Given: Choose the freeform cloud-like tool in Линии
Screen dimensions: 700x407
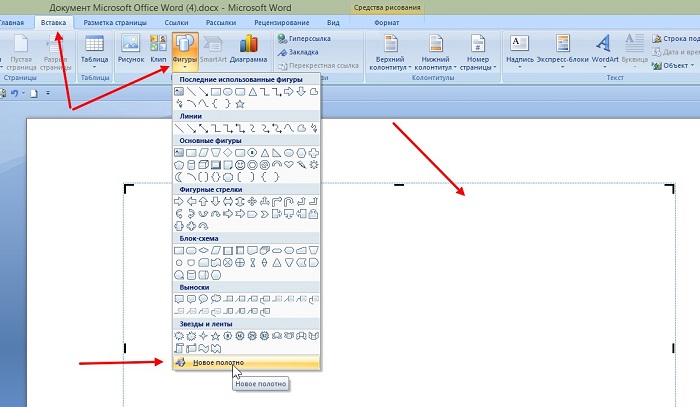Looking at the screenshot, I should (301, 129).
